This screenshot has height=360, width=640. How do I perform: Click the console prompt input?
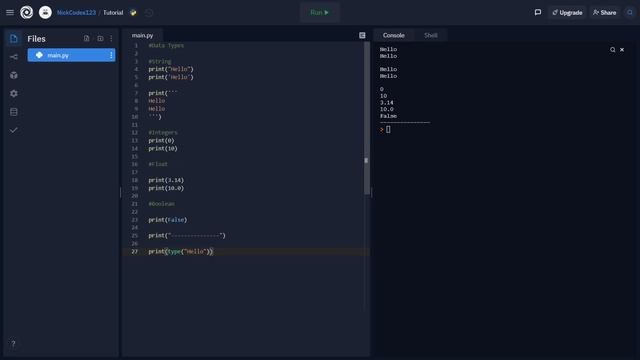point(388,129)
